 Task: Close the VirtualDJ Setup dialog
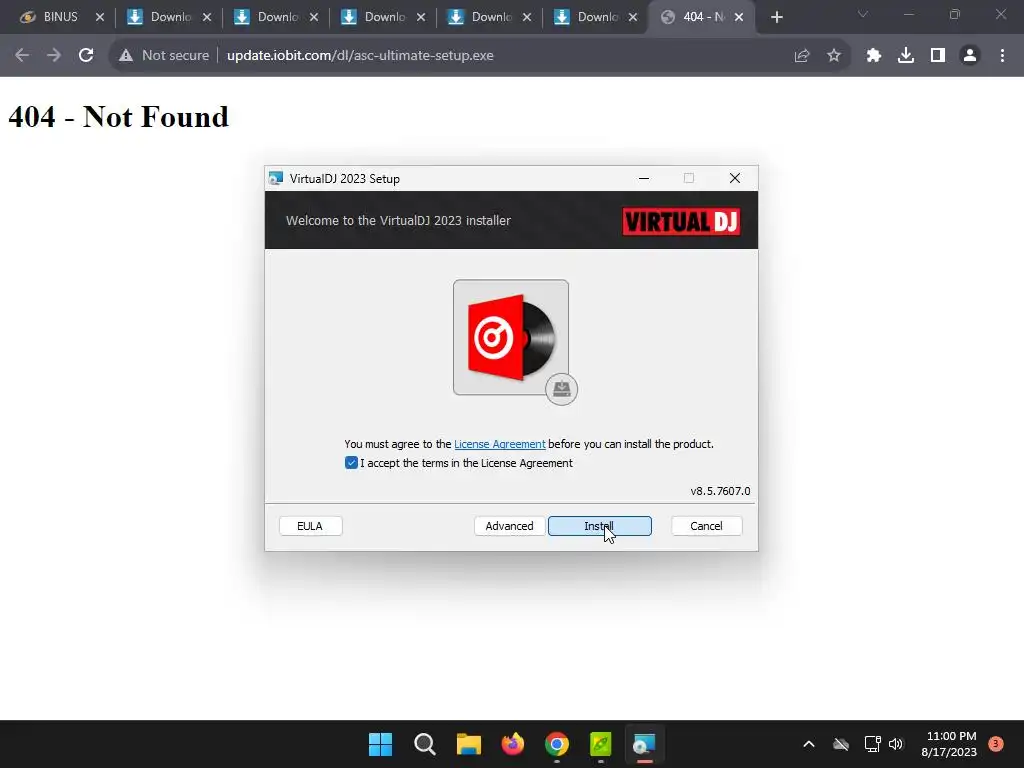735,178
